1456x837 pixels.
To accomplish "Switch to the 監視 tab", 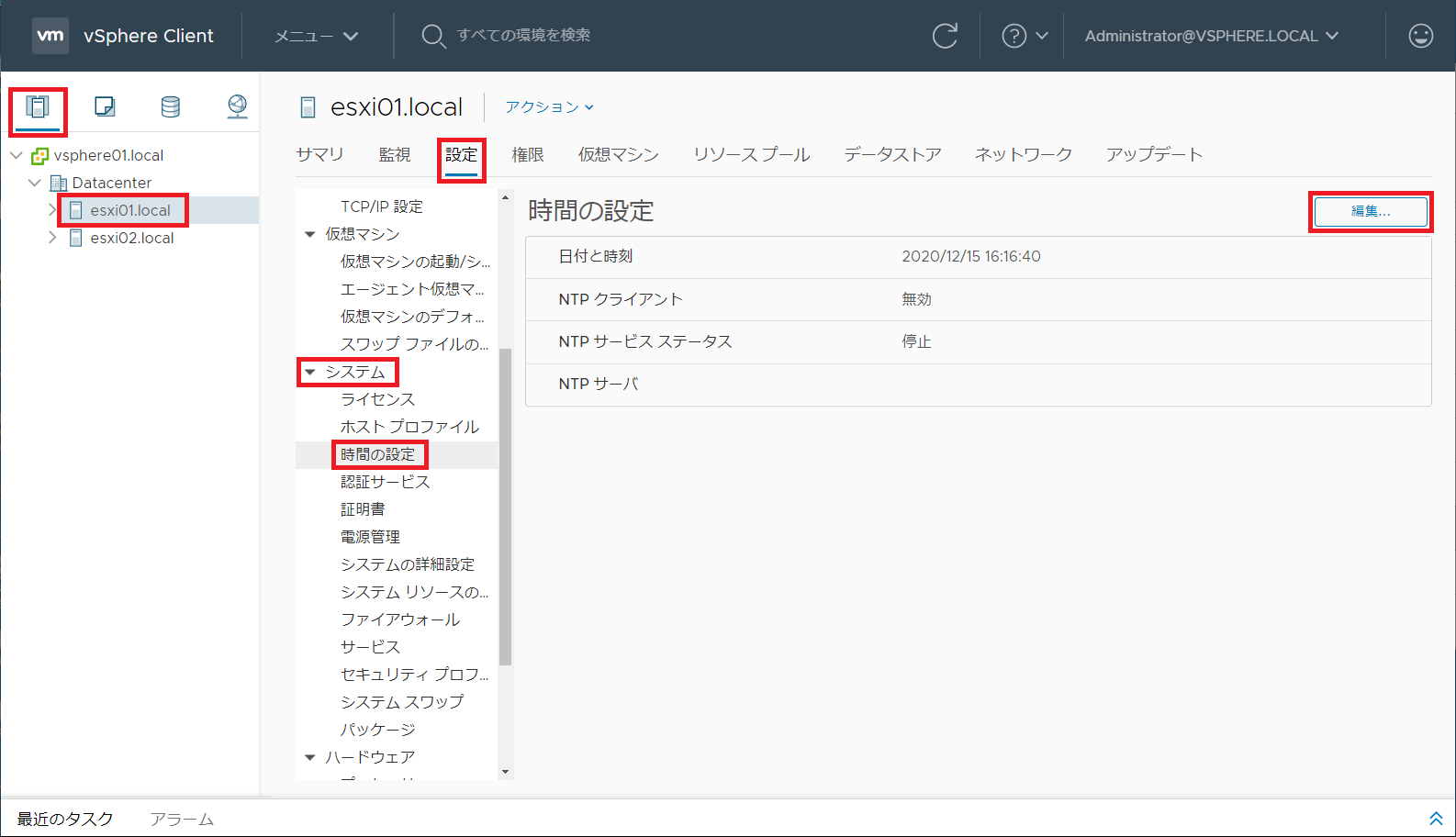I will click(x=395, y=155).
